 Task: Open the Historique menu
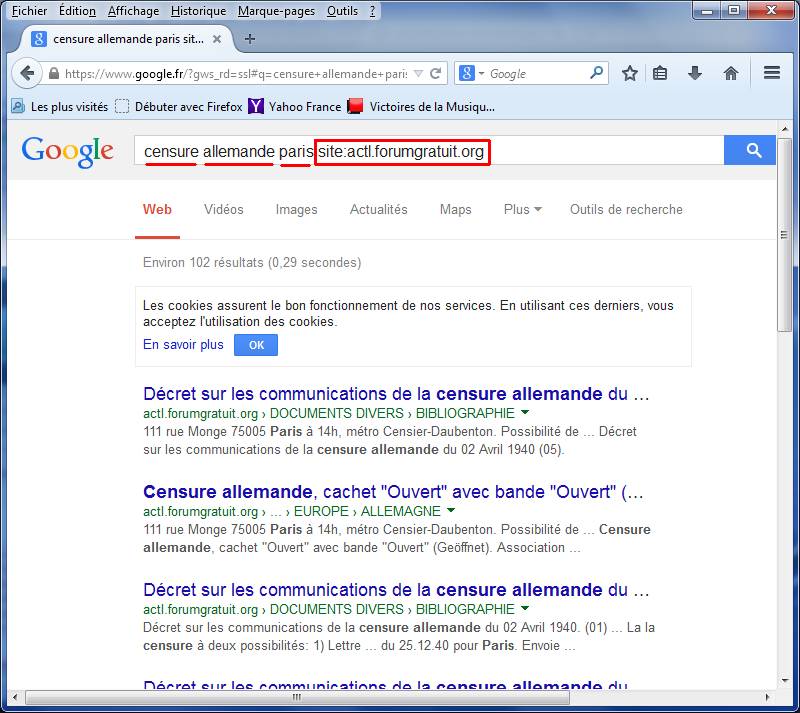point(198,11)
